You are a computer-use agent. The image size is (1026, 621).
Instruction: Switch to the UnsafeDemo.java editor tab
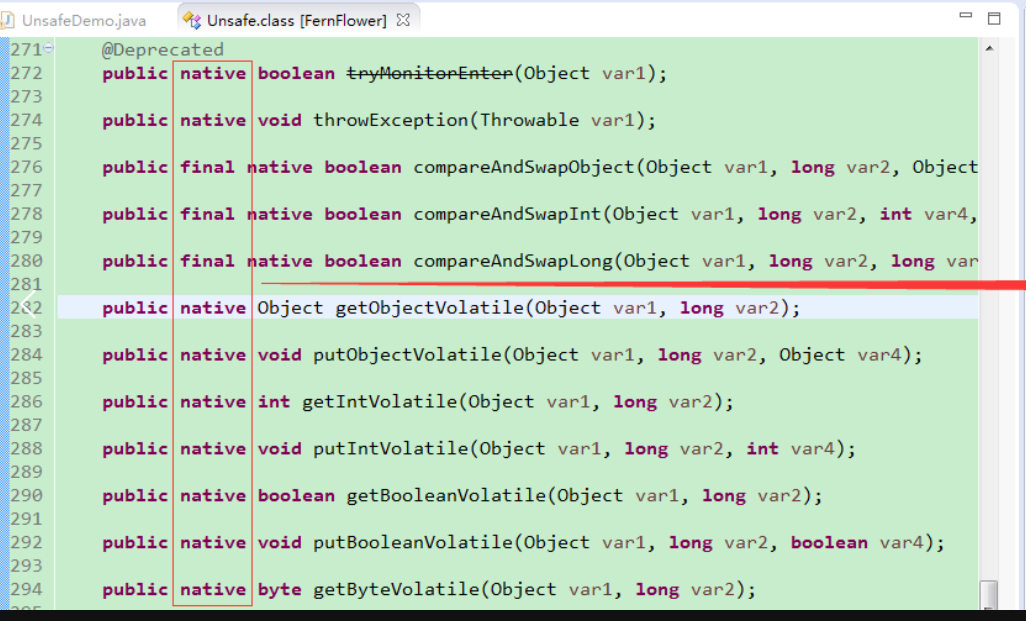pos(82,19)
